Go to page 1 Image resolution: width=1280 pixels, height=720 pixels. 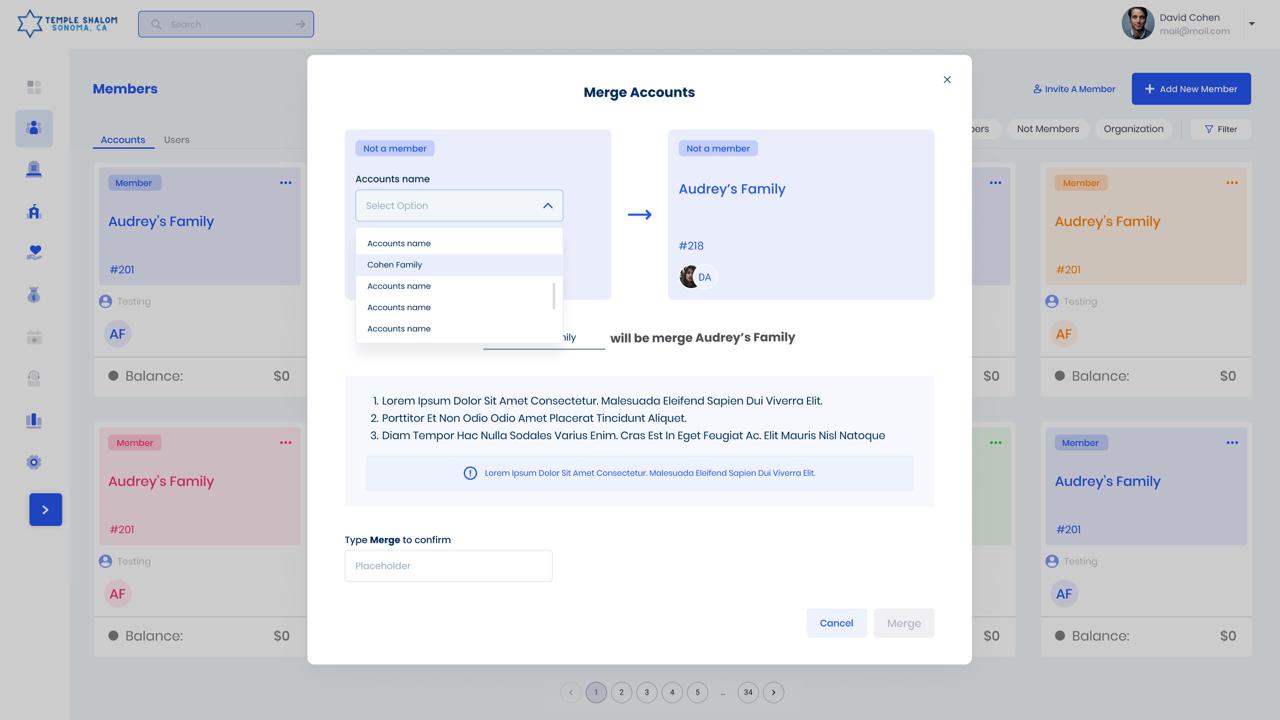click(x=596, y=692)
